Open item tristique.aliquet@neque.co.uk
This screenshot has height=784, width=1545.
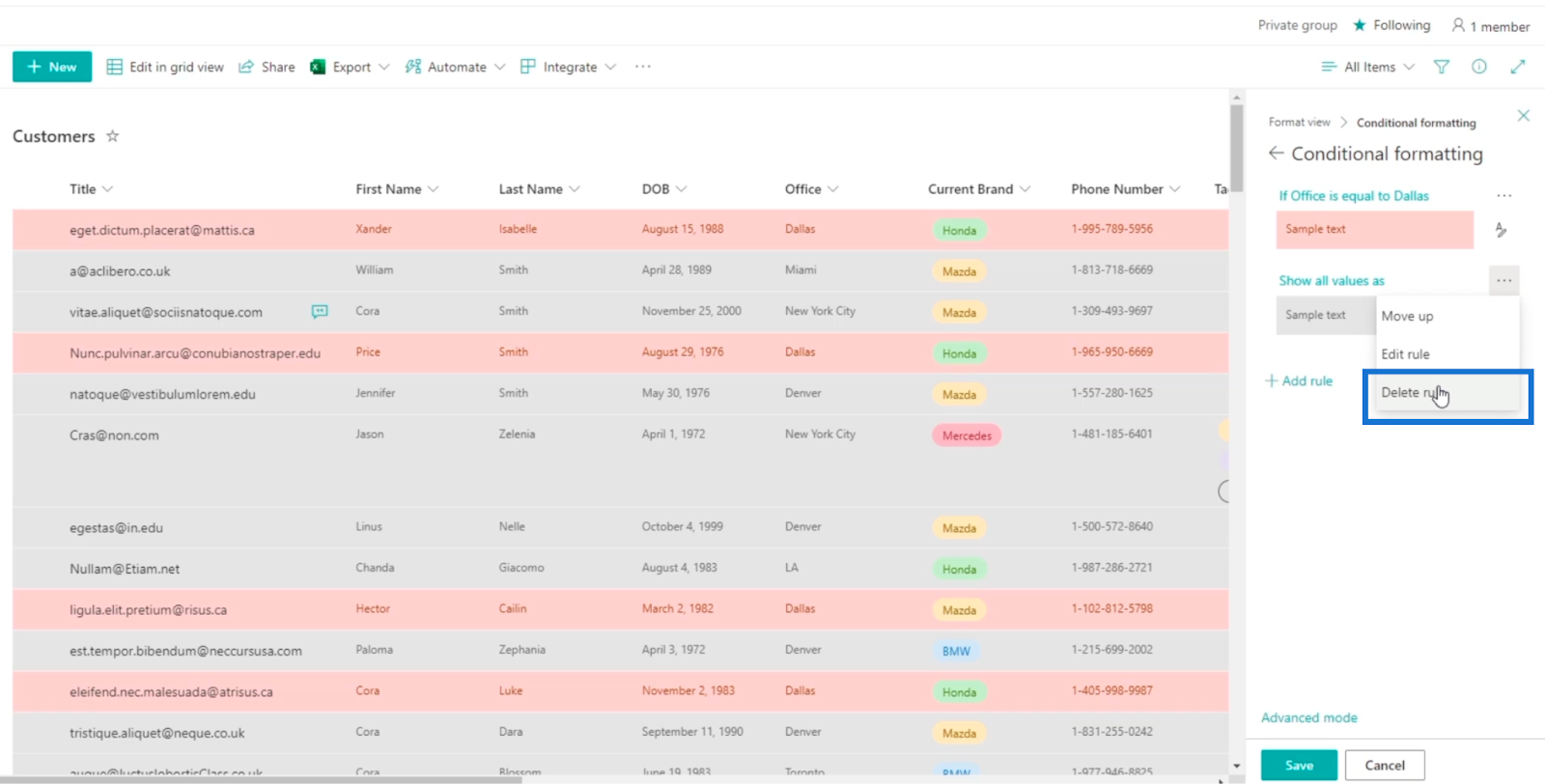pyautogui.click(x=157, y=734)
